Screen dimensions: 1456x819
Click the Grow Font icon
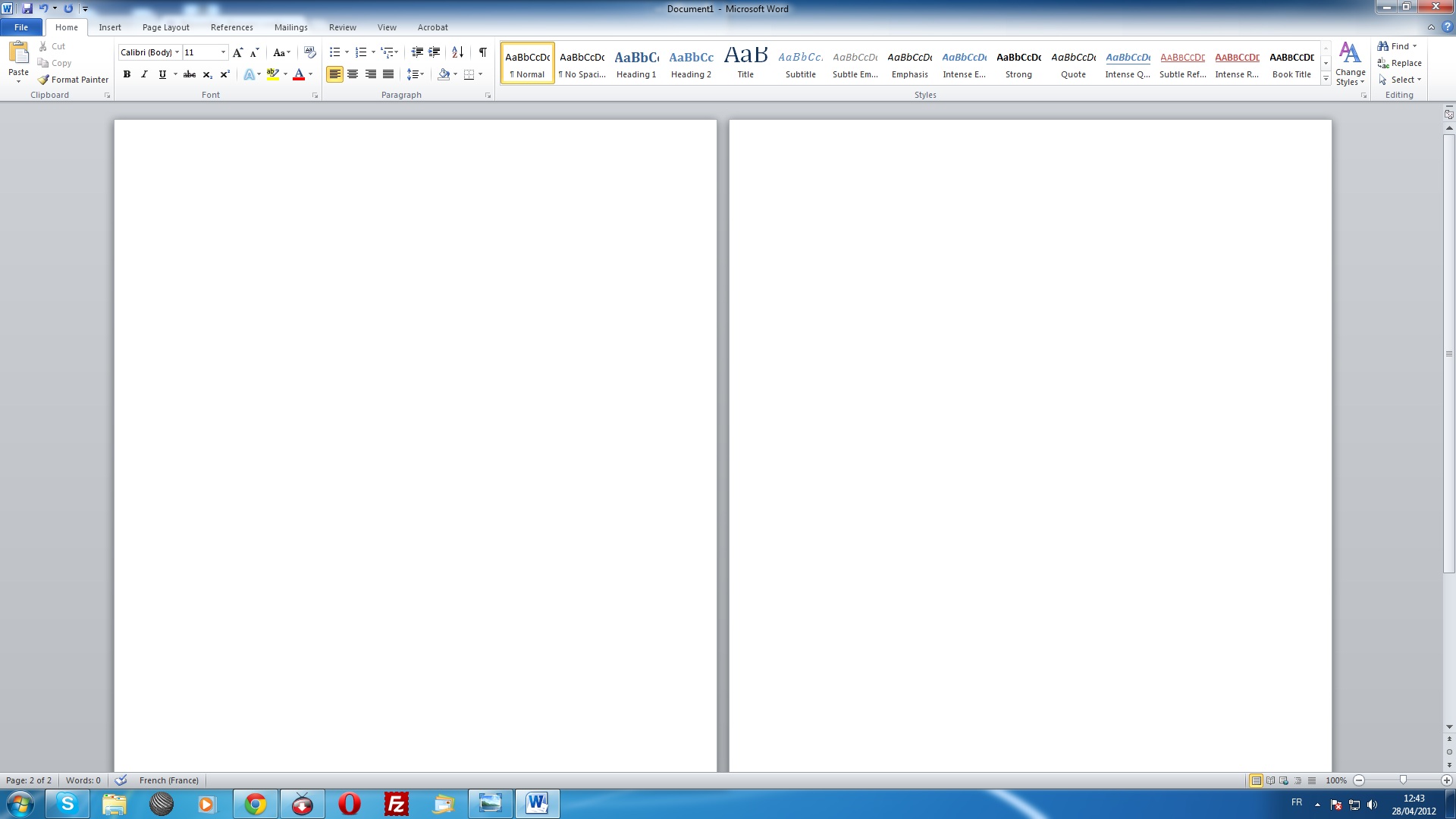[237, 52]
